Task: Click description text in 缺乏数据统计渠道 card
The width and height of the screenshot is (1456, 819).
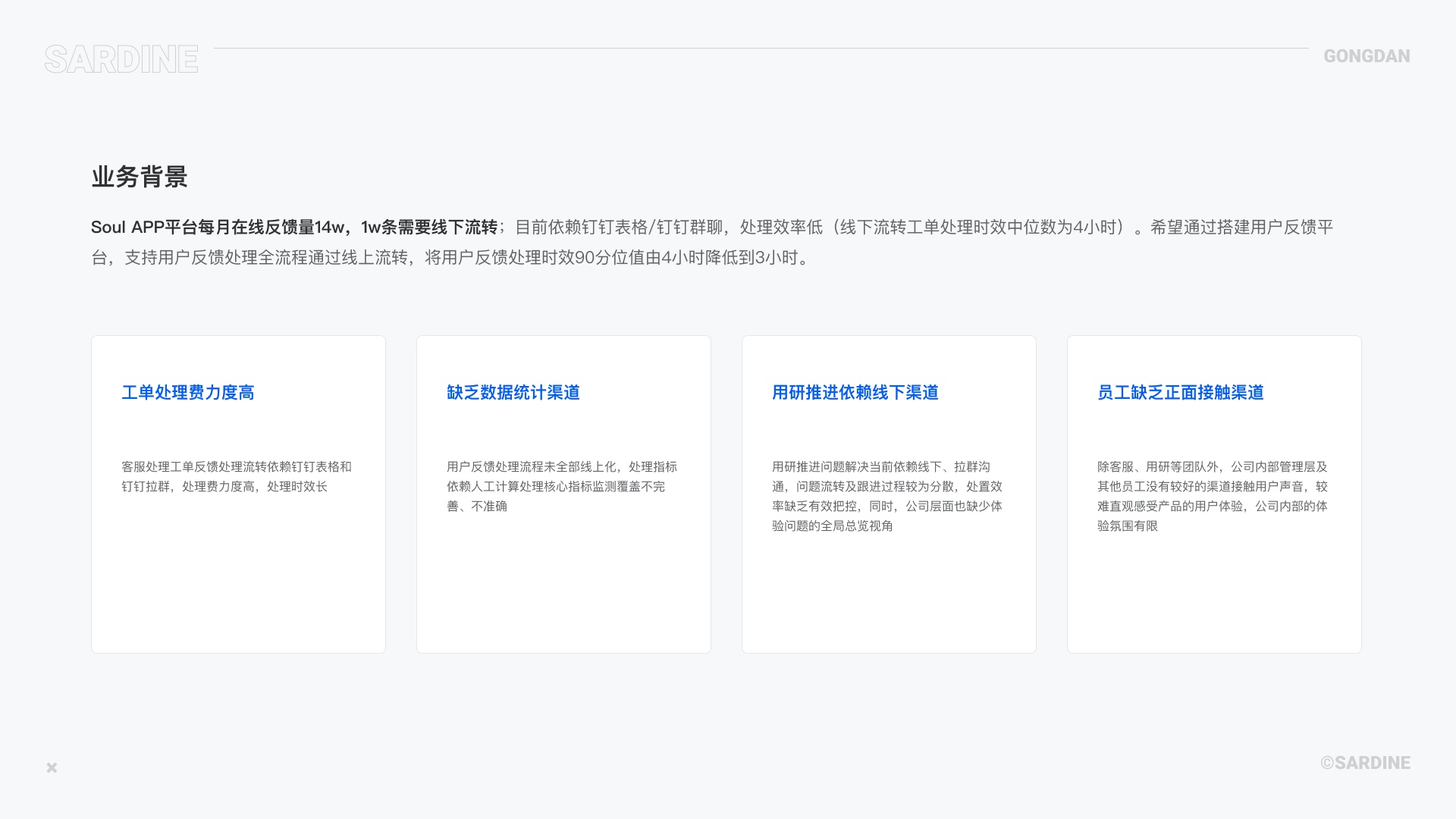Action: tap(561, 486)
